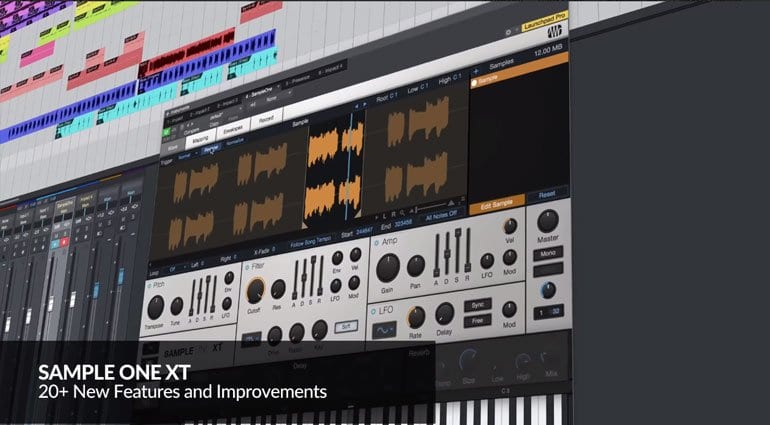Viewport: 770px width, 425px height.
Task: Click the PreSonus logo icon
Action: (555, 32)
